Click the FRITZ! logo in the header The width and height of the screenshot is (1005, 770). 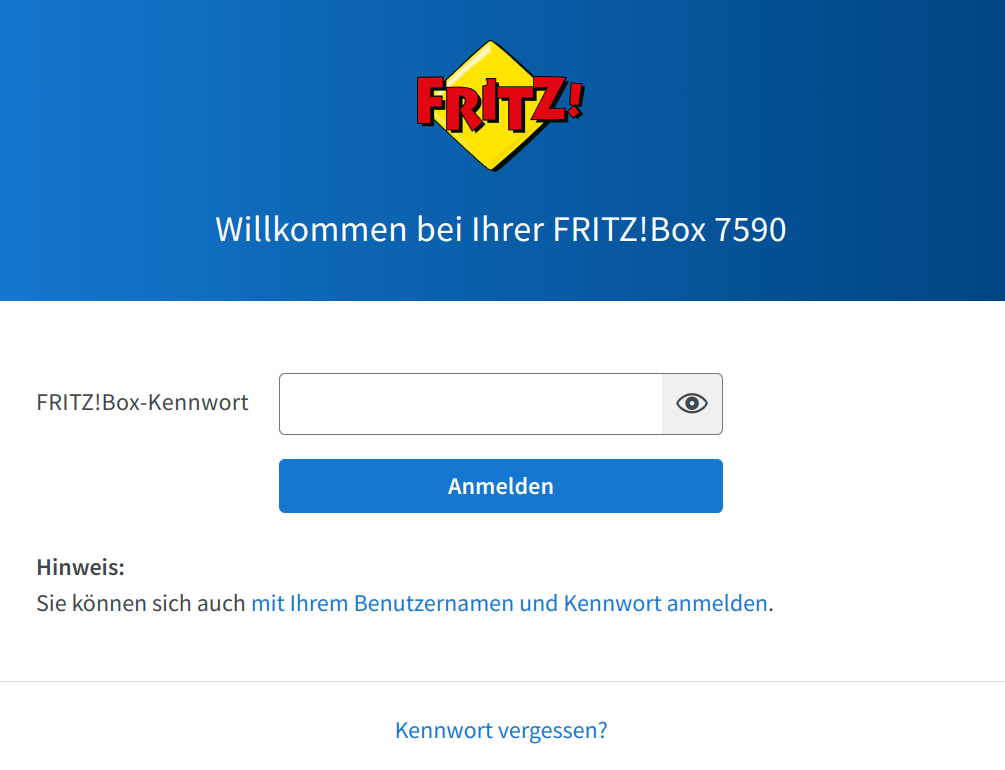(500, 106)
